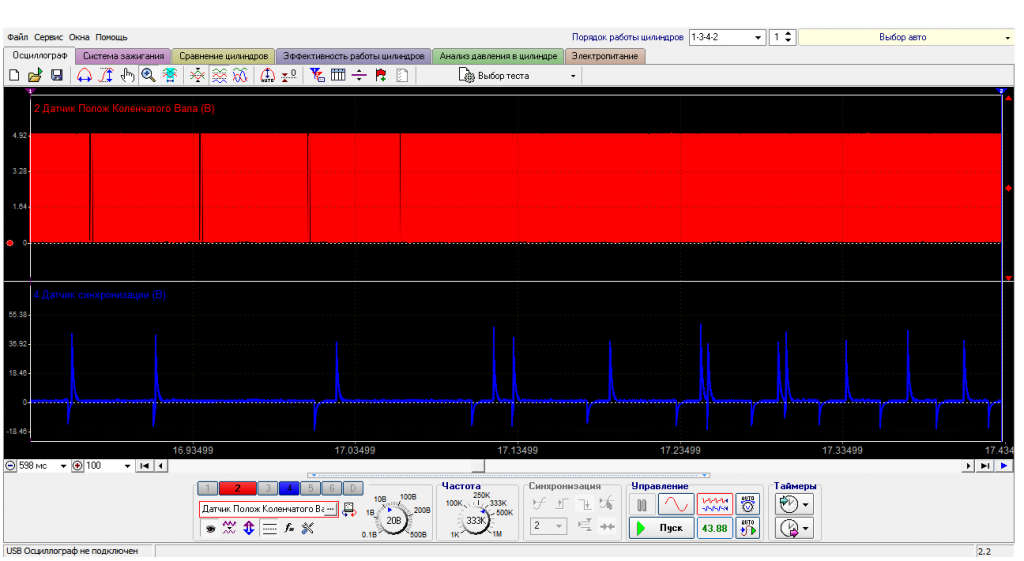Viewport: 1024px width, 561px height.
Task: Toggle the blue channel 4 button
Action: coord(289,488)
